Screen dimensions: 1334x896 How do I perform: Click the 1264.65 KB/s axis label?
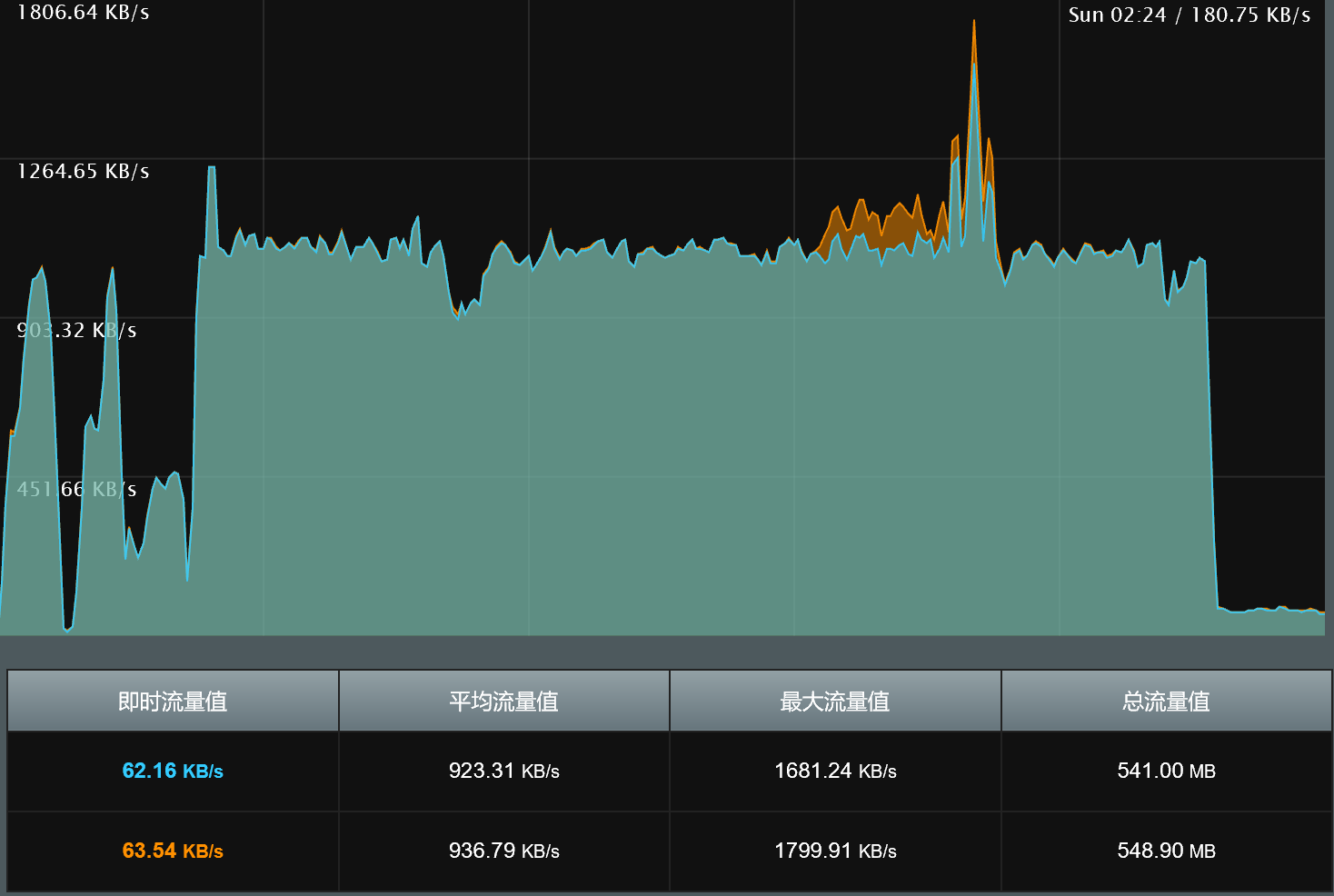click(x=84, y=171)
